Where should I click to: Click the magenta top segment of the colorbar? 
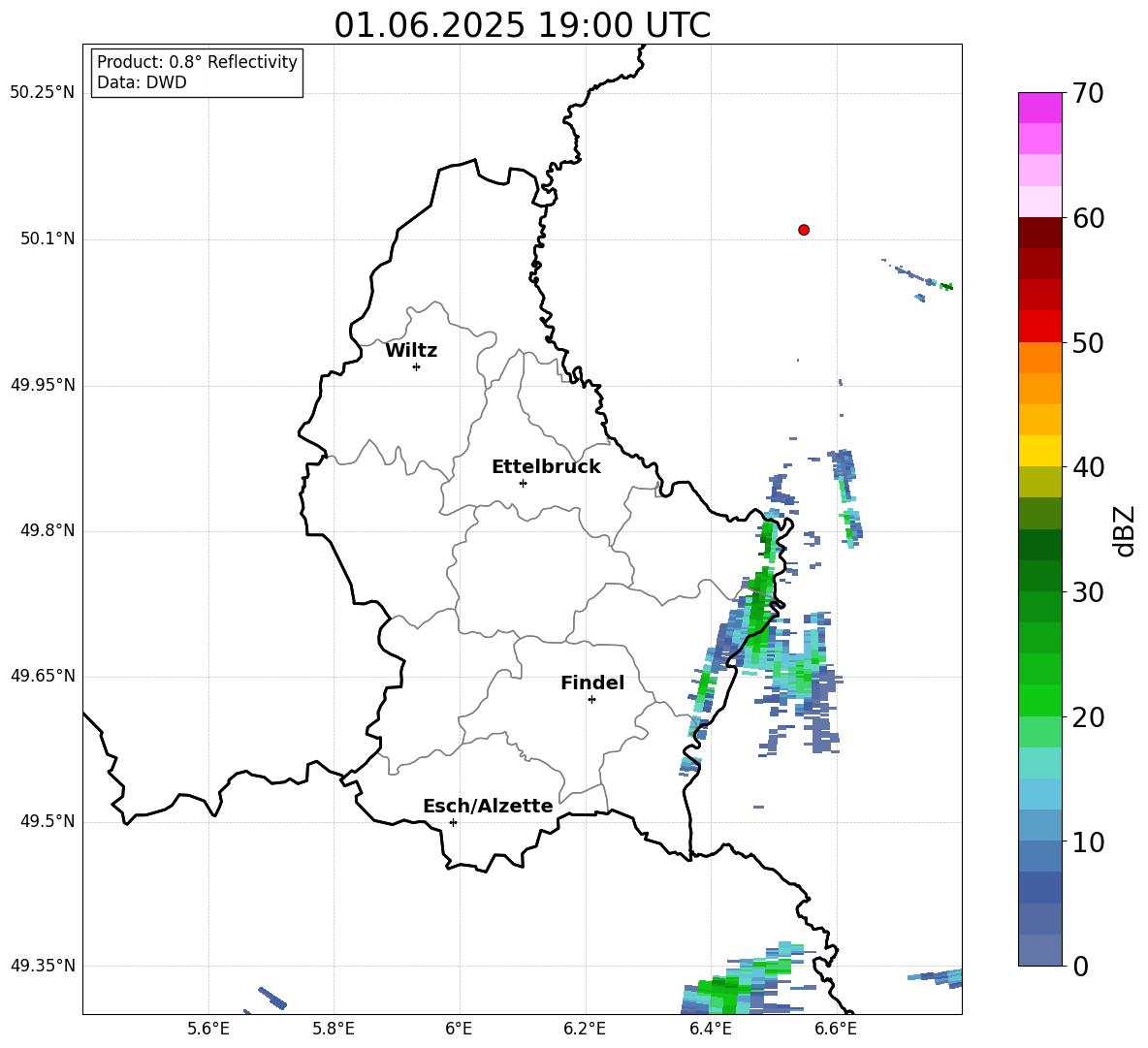click(x=1039, y=108)
